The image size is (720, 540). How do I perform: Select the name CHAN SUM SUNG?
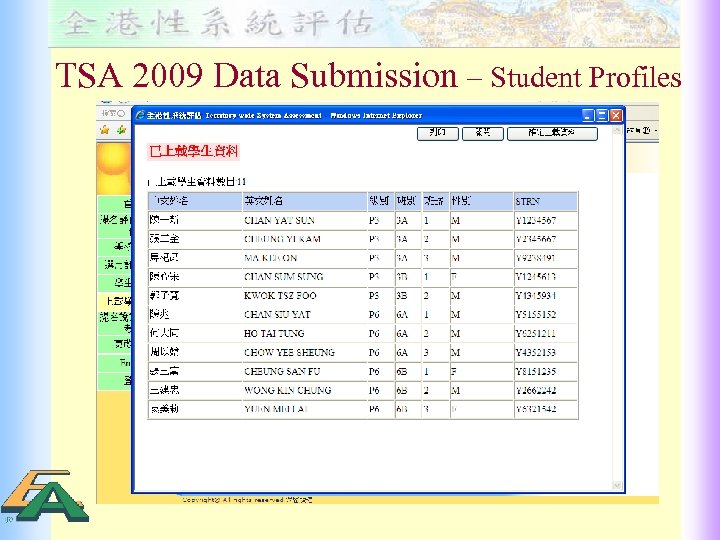[x=284, y=277]
